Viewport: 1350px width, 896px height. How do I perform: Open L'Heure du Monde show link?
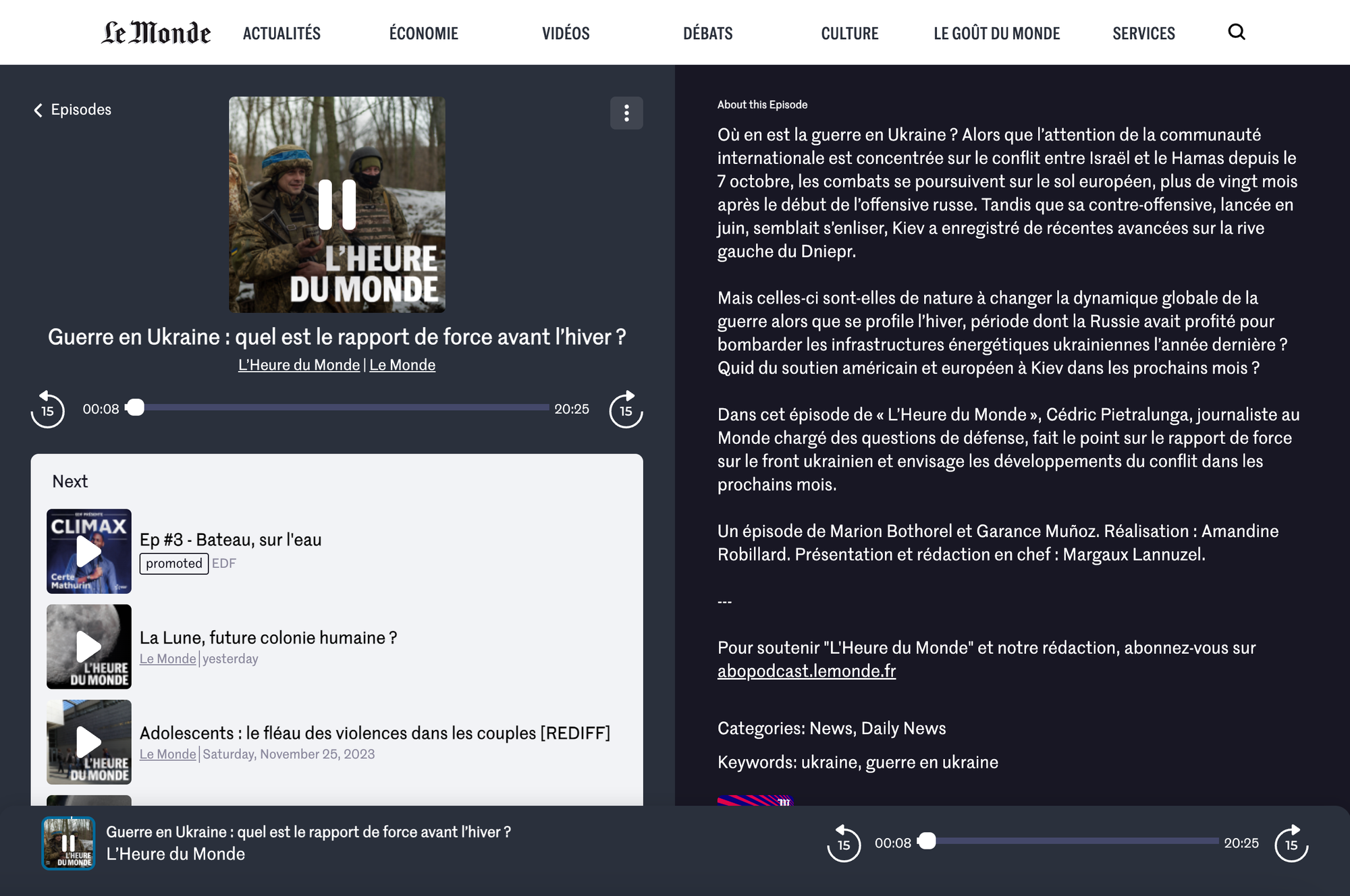[x=298, y=365]
